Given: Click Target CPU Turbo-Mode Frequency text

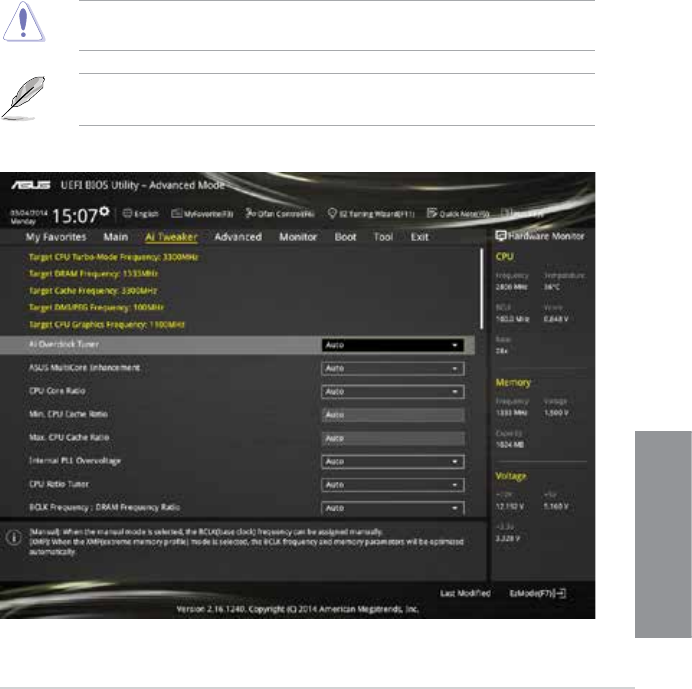Looking at the screenshot, I should pos(113,257).
